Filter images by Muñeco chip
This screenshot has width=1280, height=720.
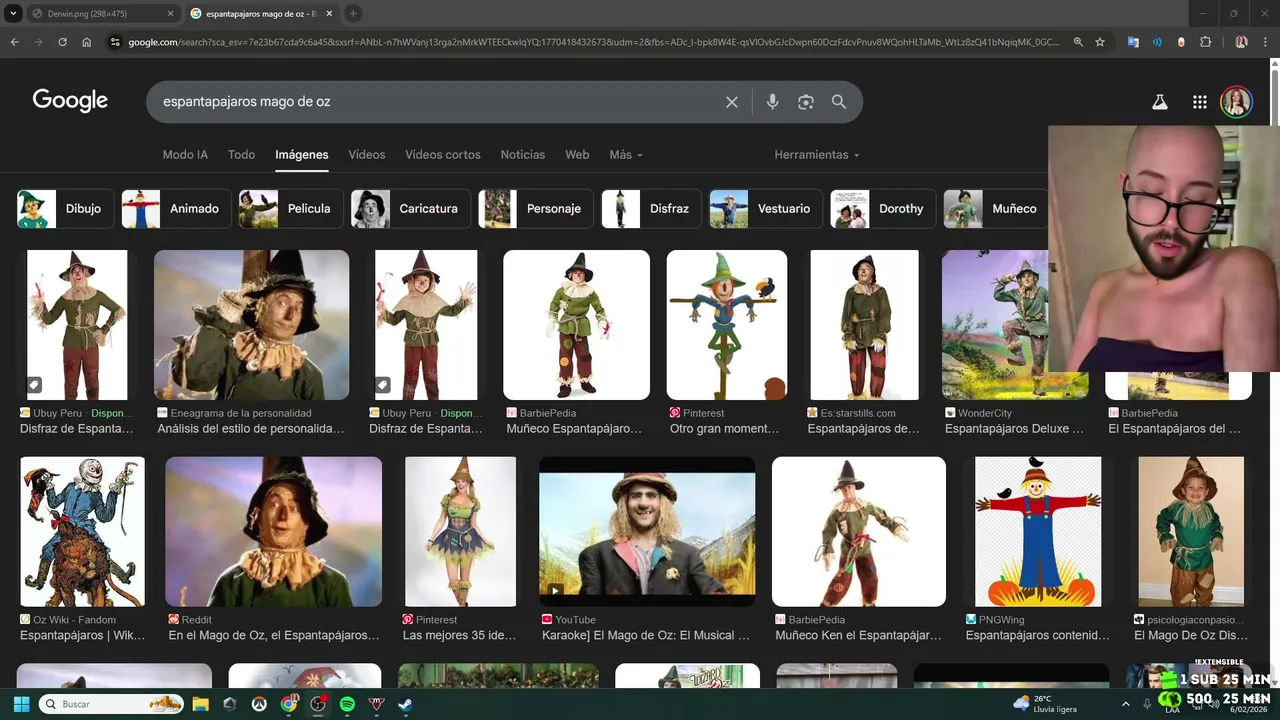coord(996,209)
